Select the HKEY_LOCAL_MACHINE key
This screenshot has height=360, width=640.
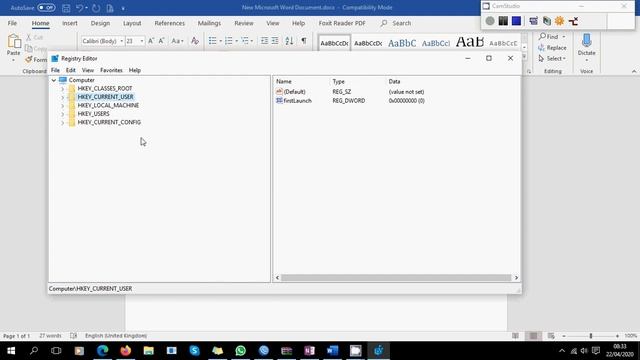[108, 105]
